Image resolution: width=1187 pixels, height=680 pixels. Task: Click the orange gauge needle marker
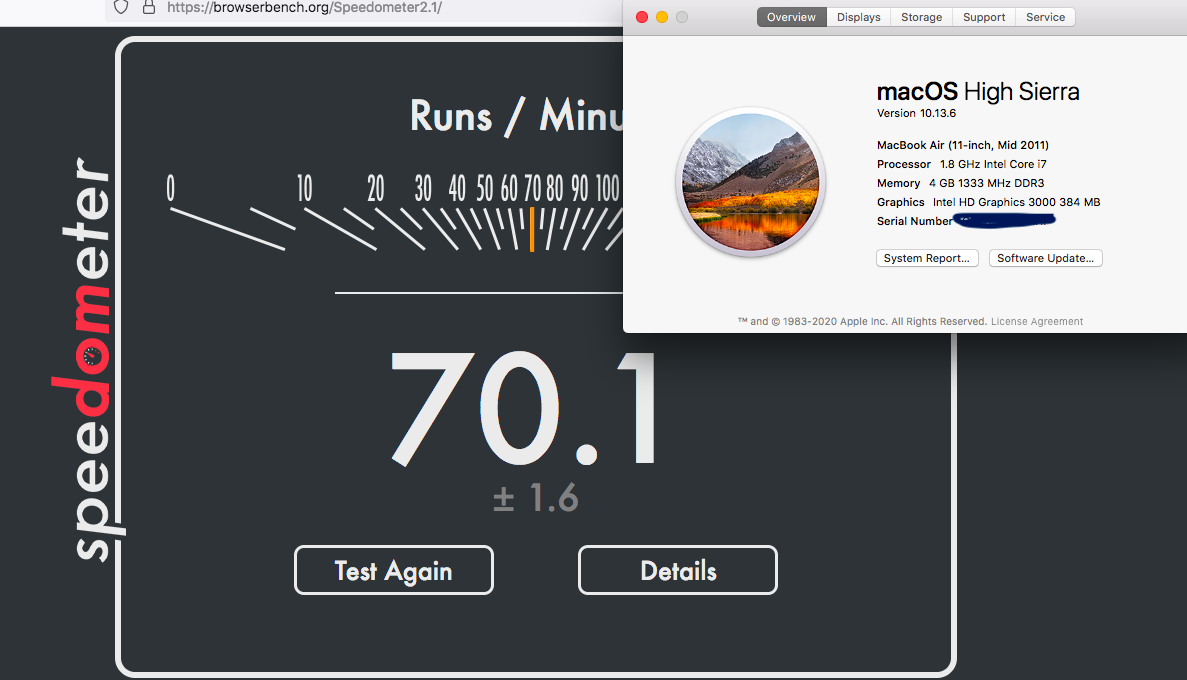(531, 229)
